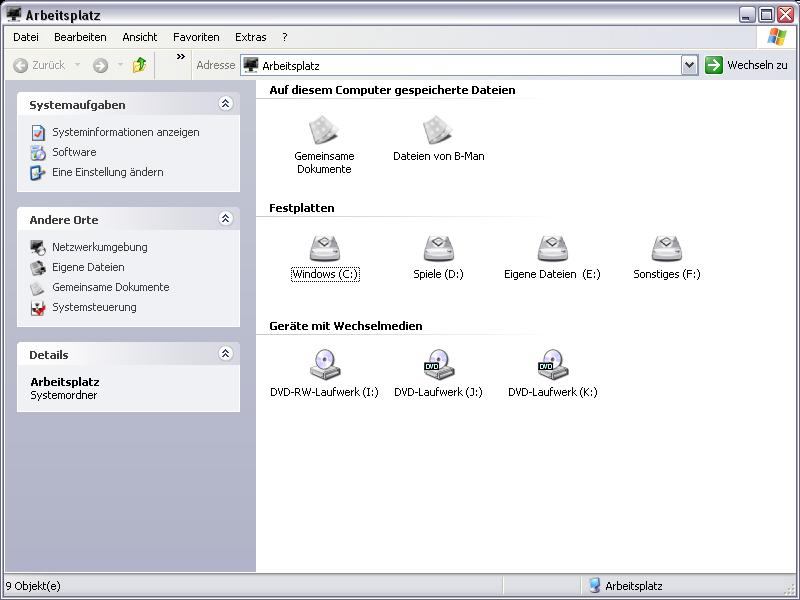
Task: Click the Systemsteuerung icon in sidebar
Action: [x=38, y=308]
